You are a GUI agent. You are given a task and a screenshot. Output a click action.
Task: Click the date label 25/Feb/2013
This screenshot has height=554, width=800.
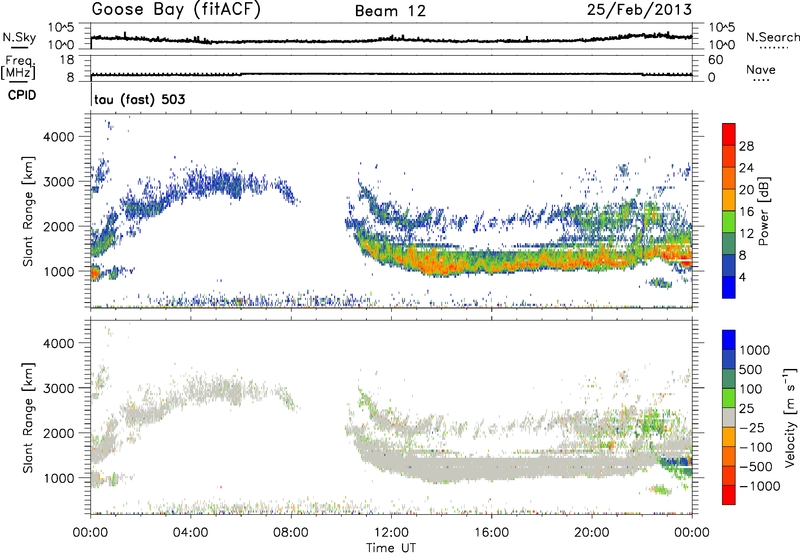pos(639,9)
